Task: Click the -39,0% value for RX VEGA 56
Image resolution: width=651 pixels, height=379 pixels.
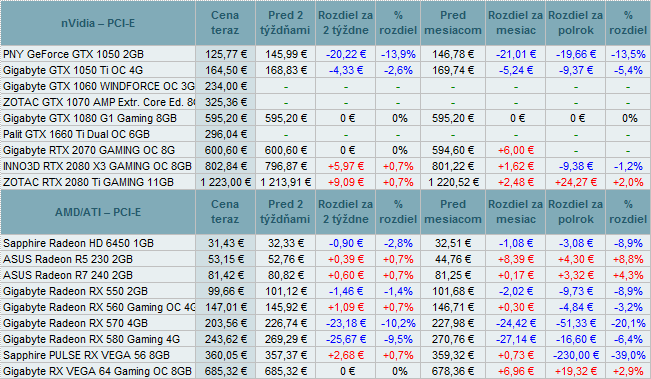Action: click(x=628, y=355)
